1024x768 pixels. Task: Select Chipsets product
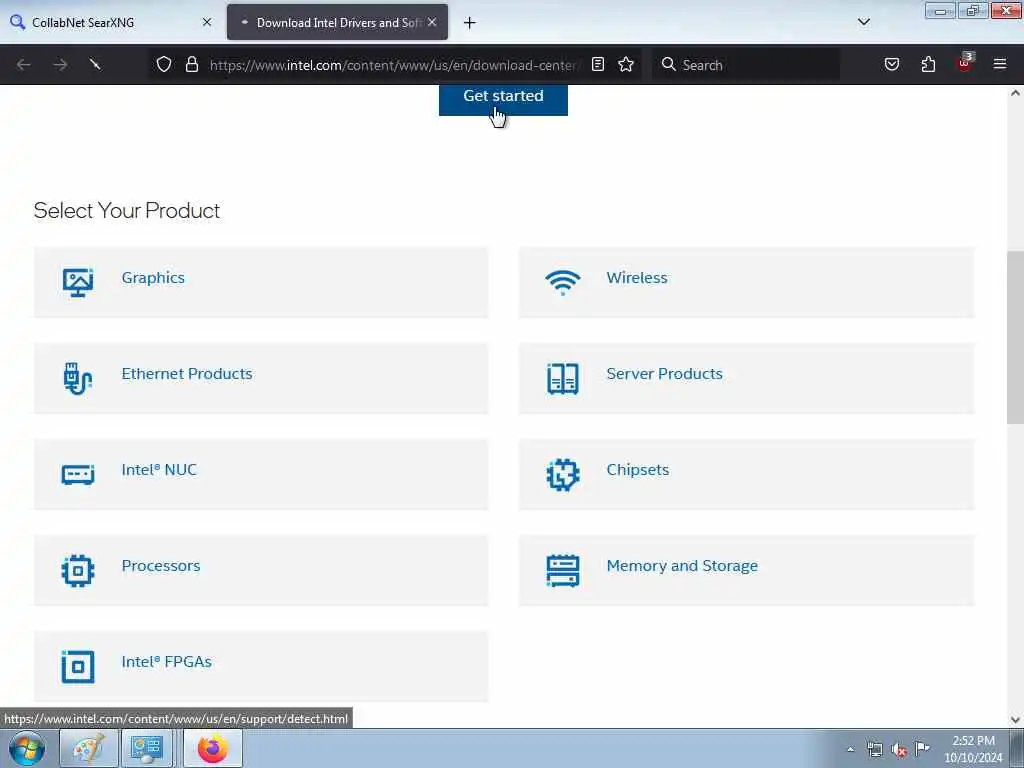coord(637,470)
